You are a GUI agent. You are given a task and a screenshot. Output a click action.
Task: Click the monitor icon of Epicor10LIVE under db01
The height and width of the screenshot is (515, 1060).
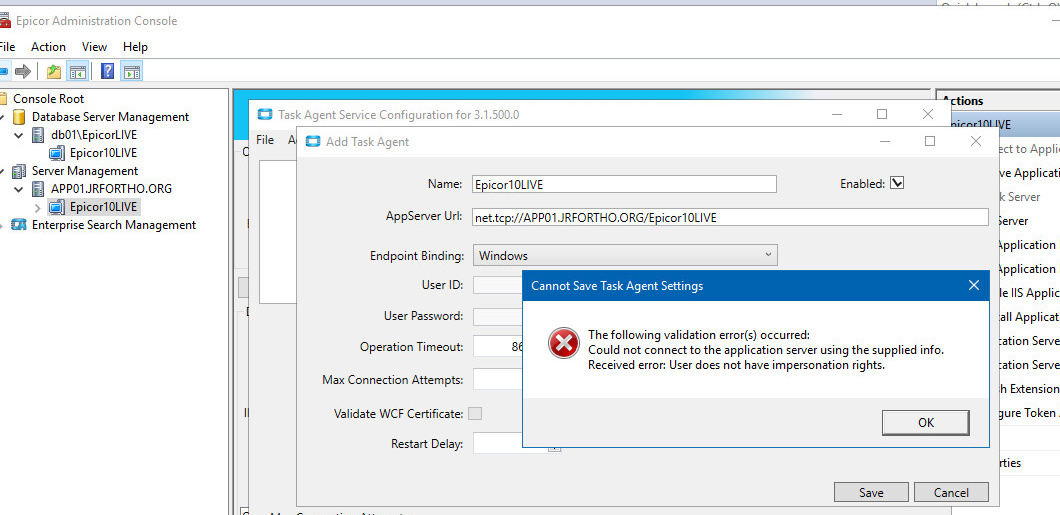57,153
